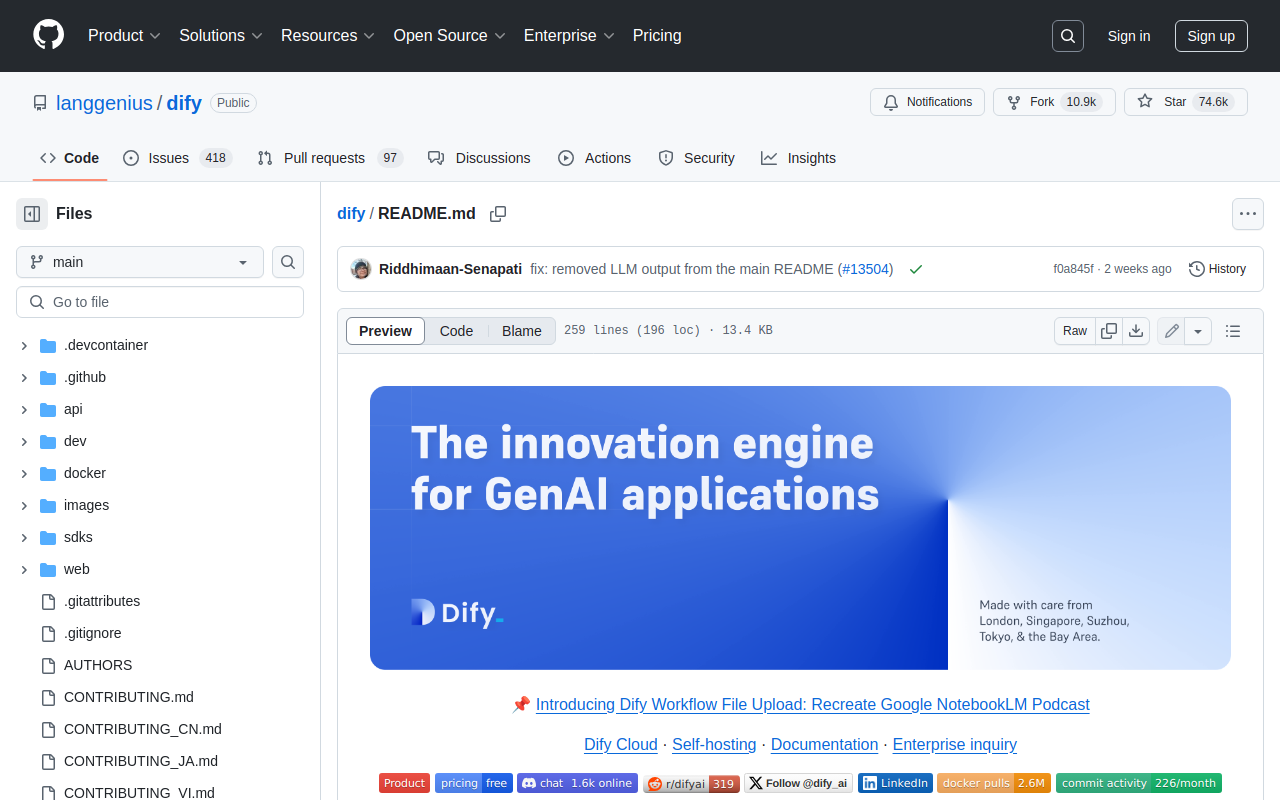This screenshot has width=1280, height=800.
Task: Select the Preview file view
Action: [385, 331]
